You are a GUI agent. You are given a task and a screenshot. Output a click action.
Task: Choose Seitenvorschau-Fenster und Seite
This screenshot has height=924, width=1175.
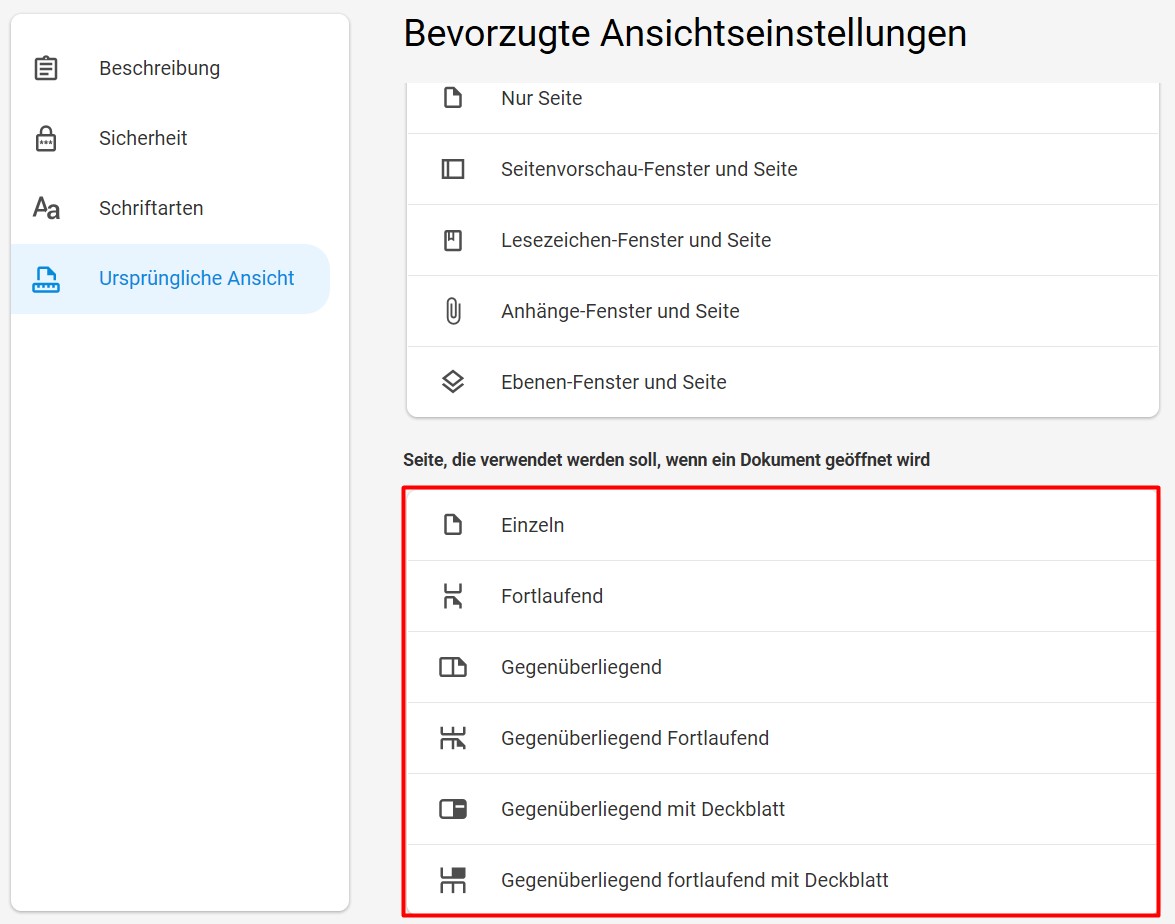click(x=782, y=169)
